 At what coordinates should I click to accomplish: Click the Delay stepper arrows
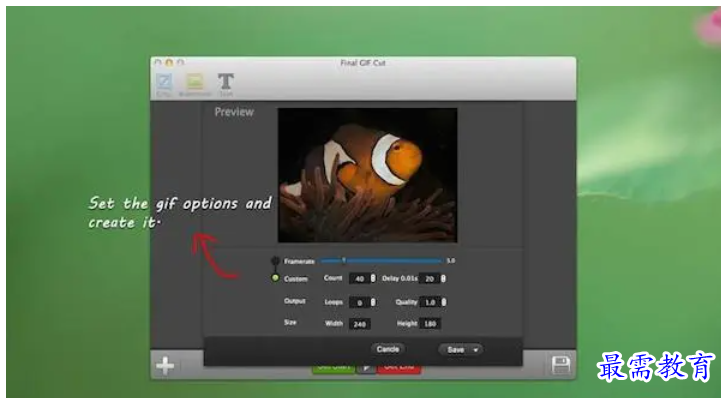443,279
